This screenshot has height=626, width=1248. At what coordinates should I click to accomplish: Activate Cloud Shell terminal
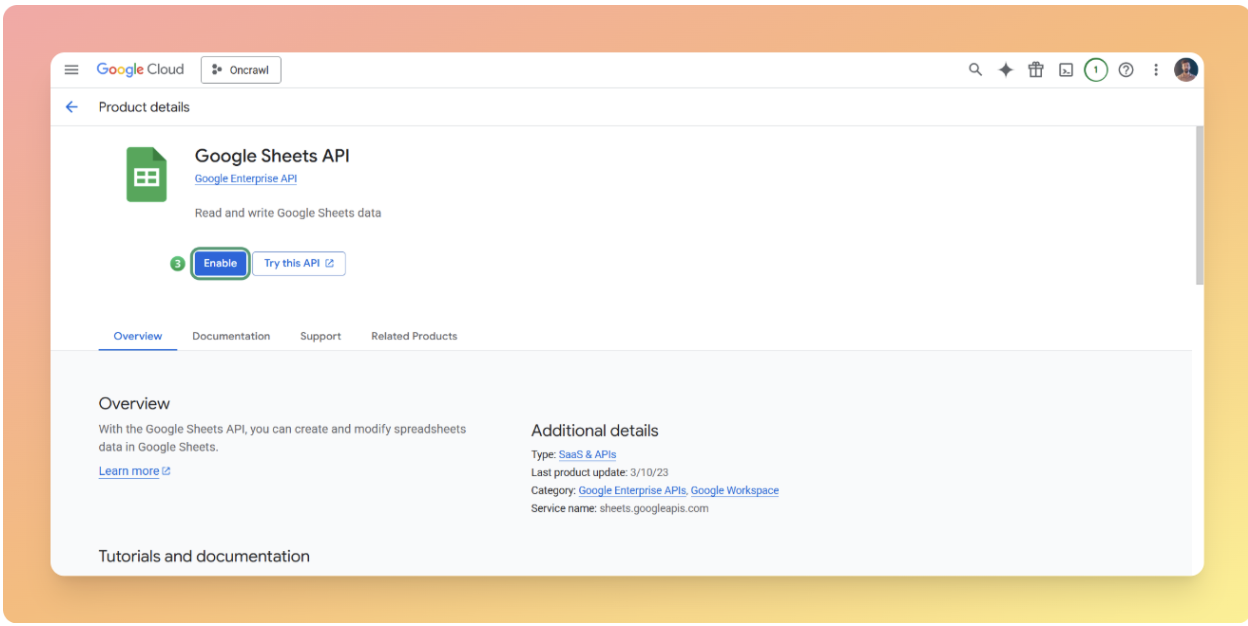tap(1065, 69)
